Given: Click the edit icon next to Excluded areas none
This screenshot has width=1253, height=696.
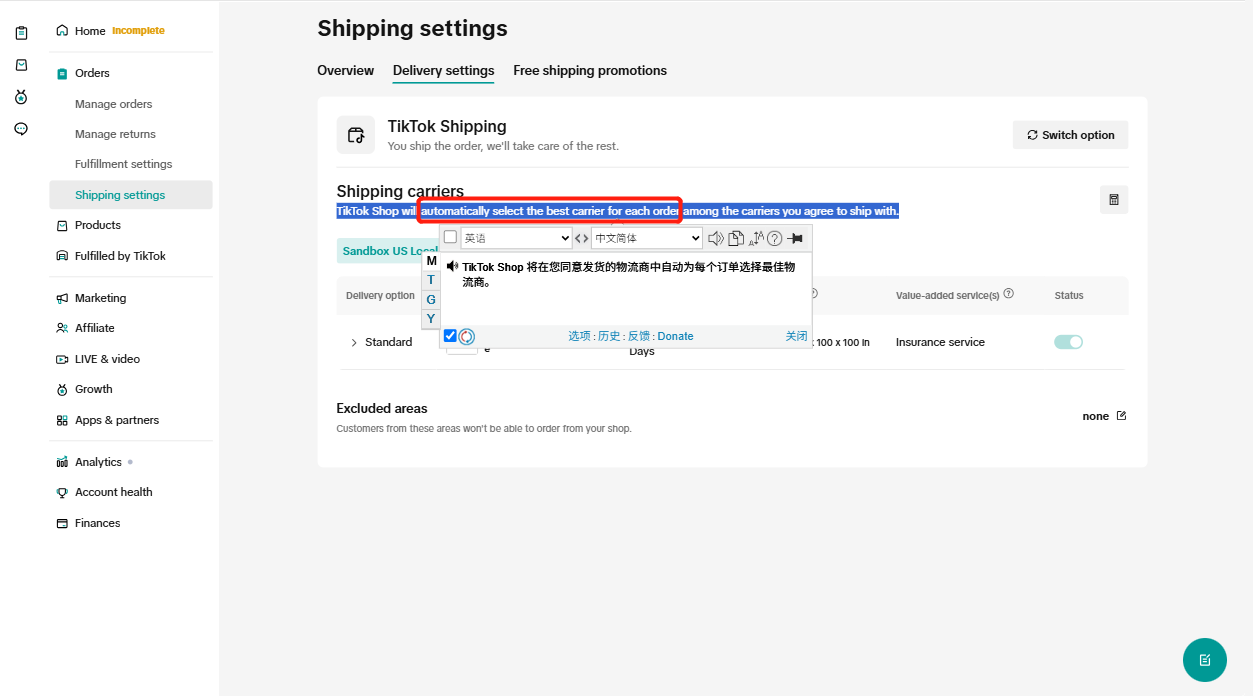Looking at the screenshot, I should (1121, 416).
